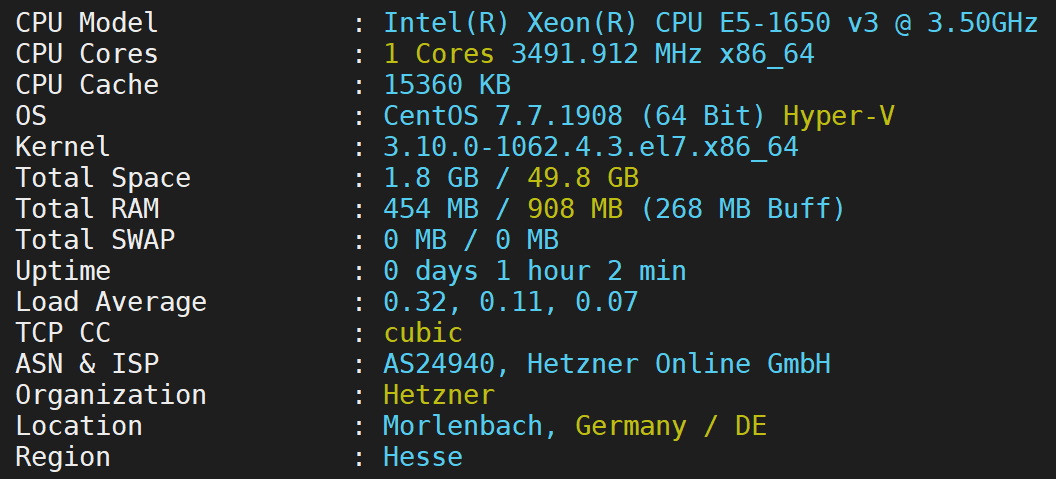Viewport: 1056px width, 479px height.
Task: Click the Hetzner Online GmbH ISP name
Action: point(678,364)
